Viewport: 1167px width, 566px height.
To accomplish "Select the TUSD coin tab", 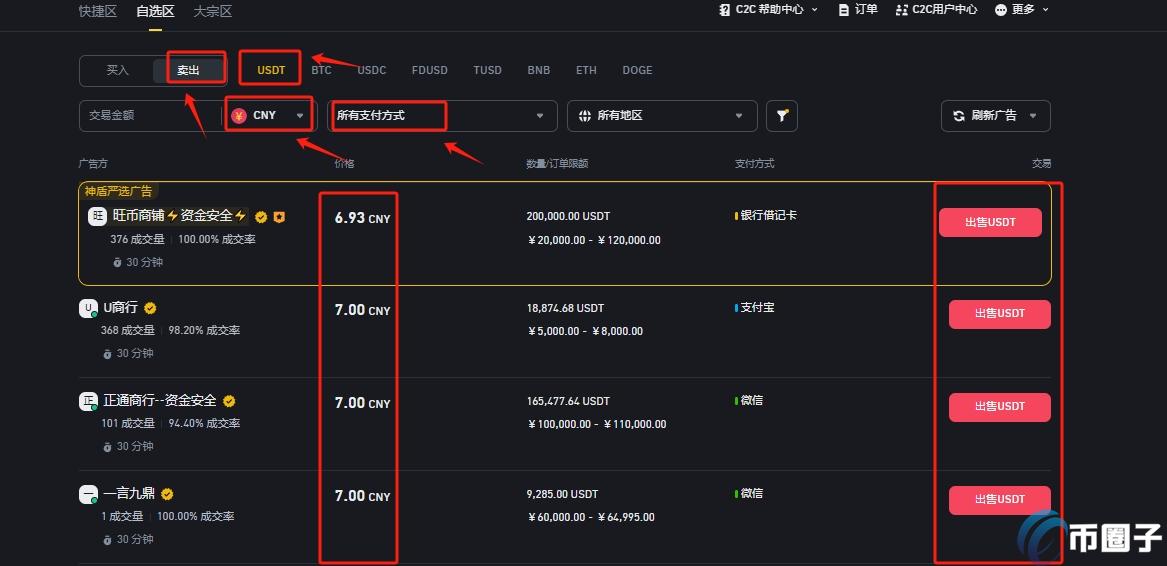I will click(x=487, y=70).
